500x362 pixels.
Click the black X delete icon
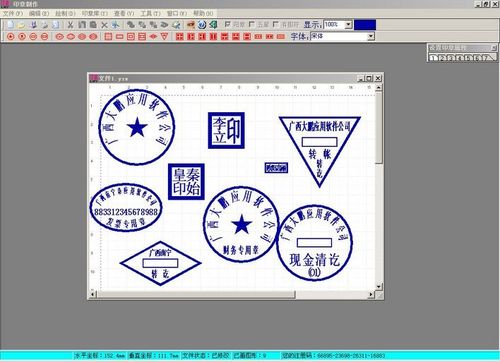(104, 25)
